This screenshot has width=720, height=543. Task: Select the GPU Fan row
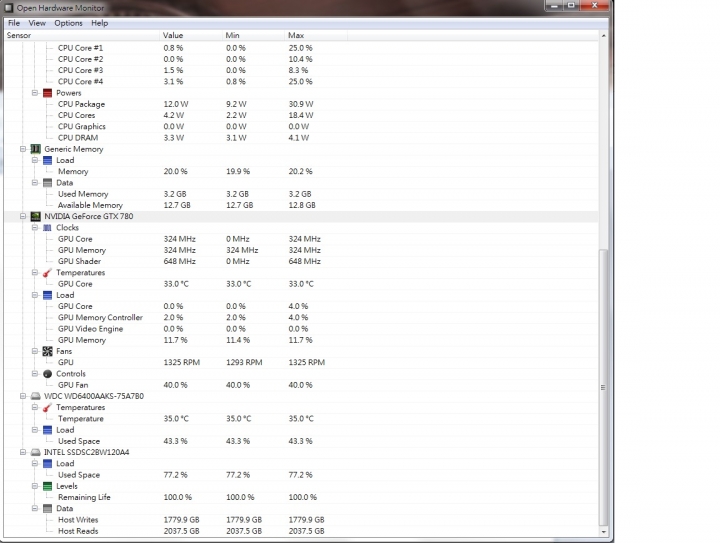click(x=301, y=385)
